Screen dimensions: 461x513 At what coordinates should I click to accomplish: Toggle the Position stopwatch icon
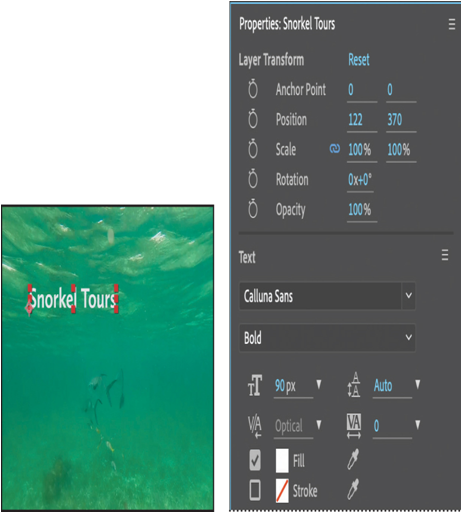click(253, 119)
